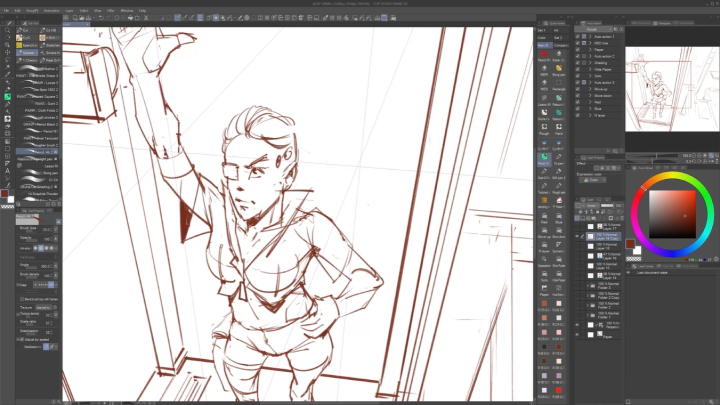
Task: Click the Redo arrow in command bar
Action: [x=108, y=18]
